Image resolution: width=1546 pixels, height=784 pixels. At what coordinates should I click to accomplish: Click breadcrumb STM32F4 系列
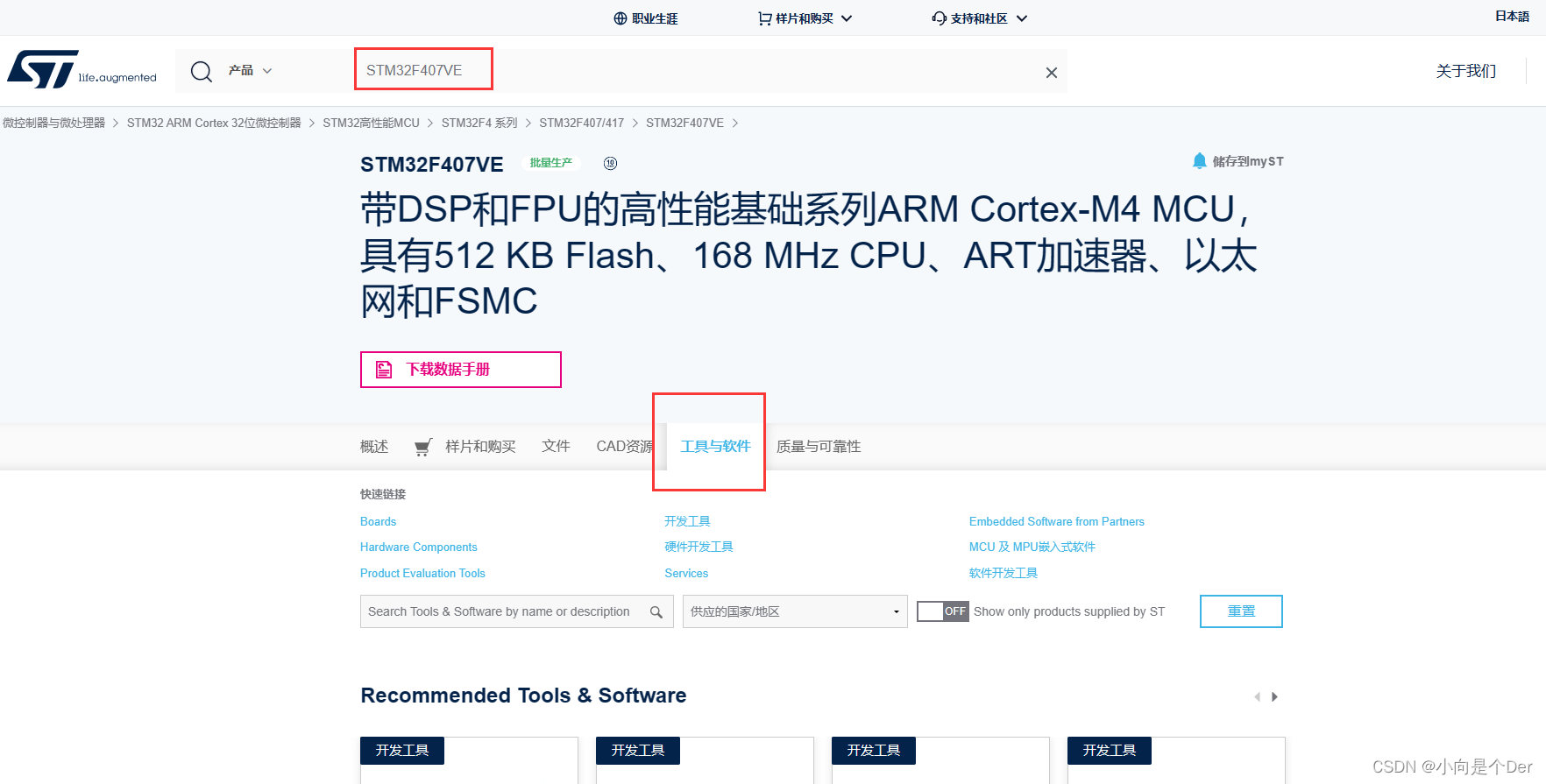(x=479, y=123)
